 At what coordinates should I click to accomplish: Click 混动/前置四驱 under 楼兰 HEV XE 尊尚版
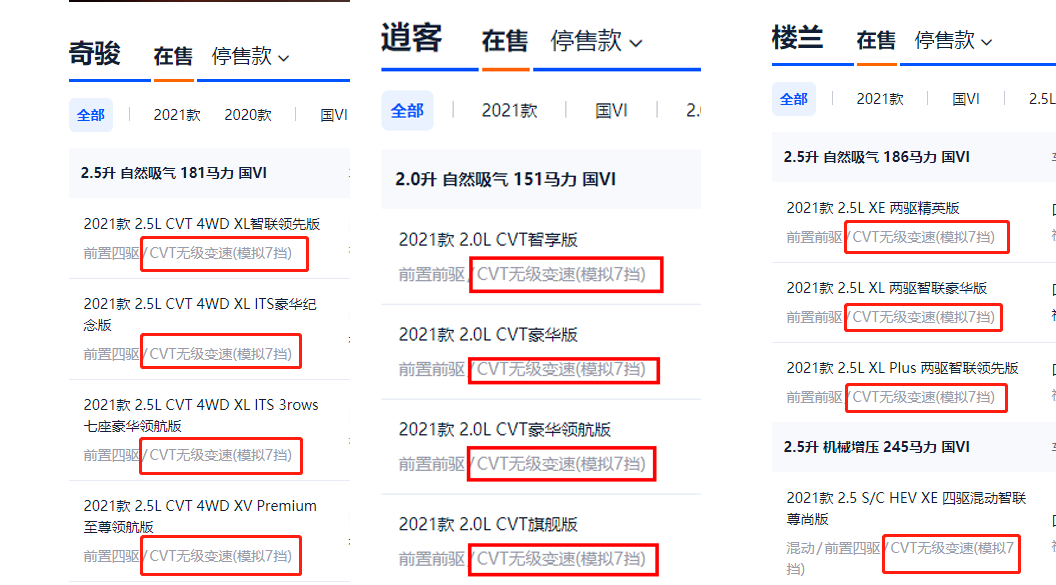[x=833, y=548]
